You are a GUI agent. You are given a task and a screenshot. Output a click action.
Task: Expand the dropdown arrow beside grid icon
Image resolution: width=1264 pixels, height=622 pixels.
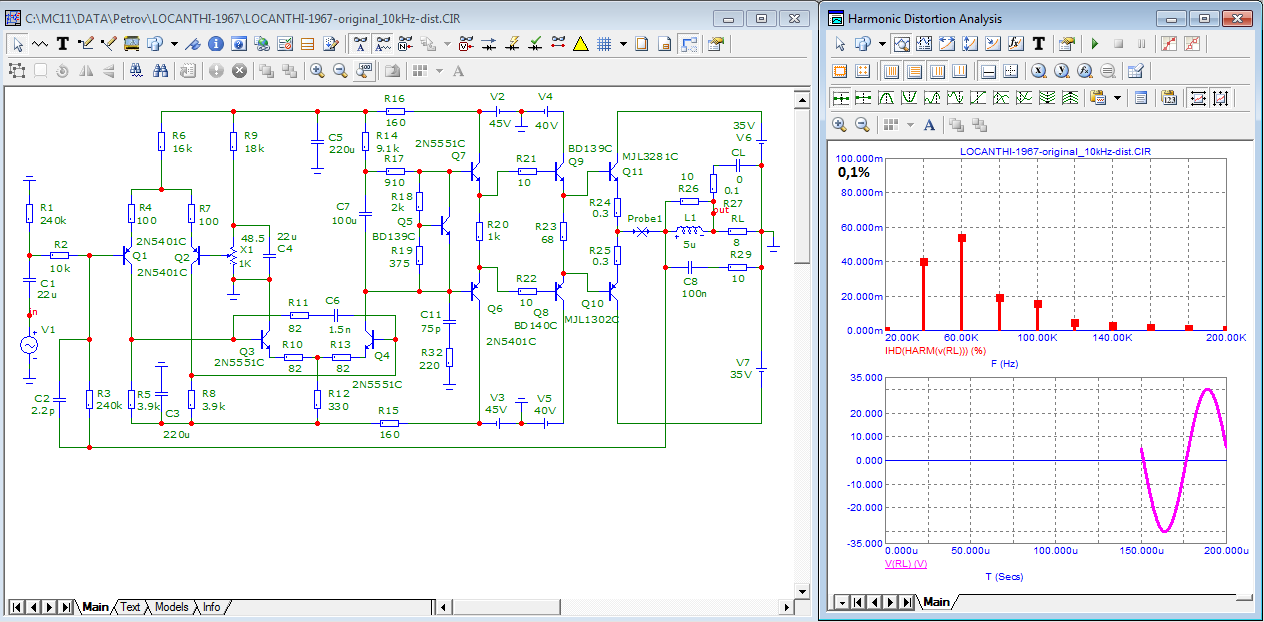pos(623,44)
